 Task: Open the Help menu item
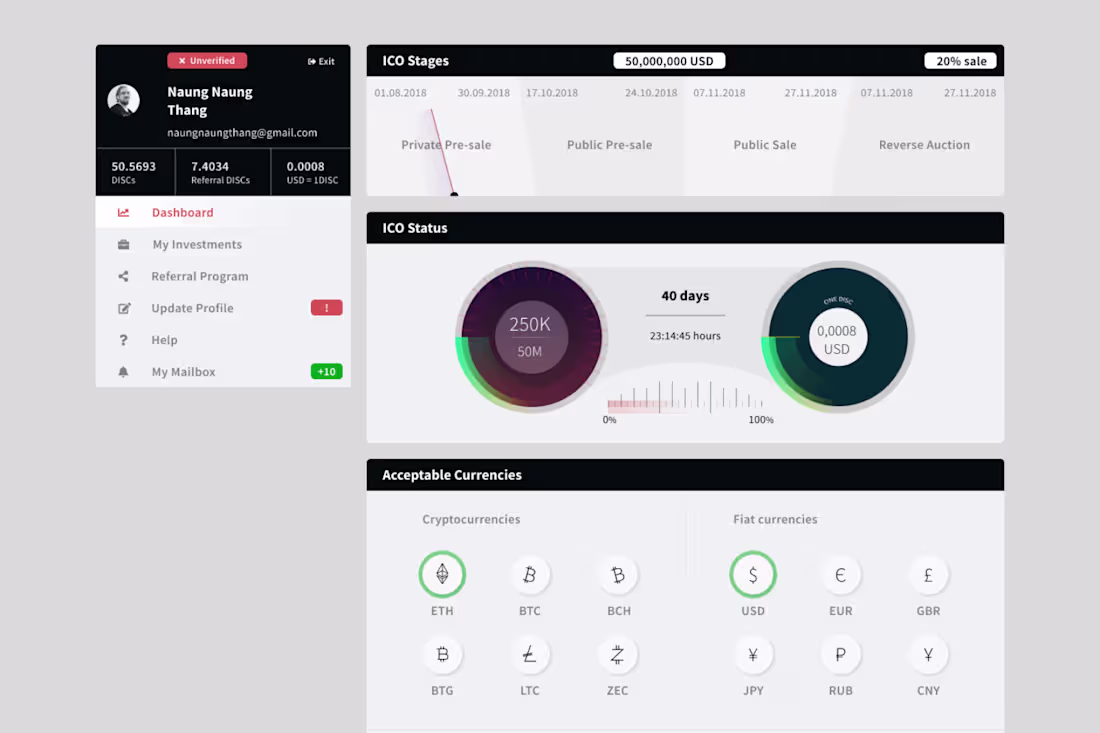[223, 340]
